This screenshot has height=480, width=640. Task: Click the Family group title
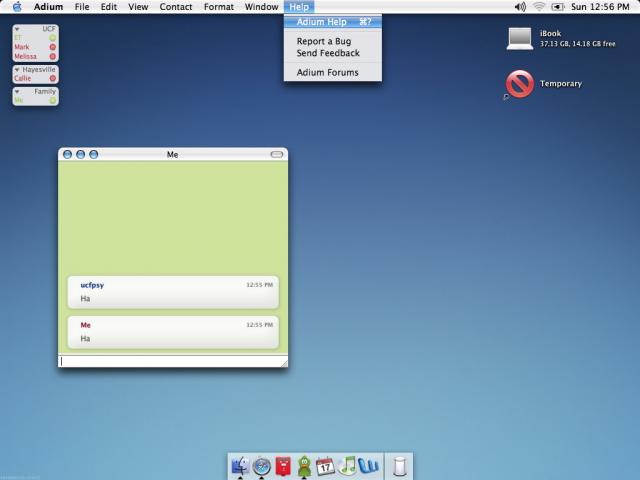coord(45,91)
